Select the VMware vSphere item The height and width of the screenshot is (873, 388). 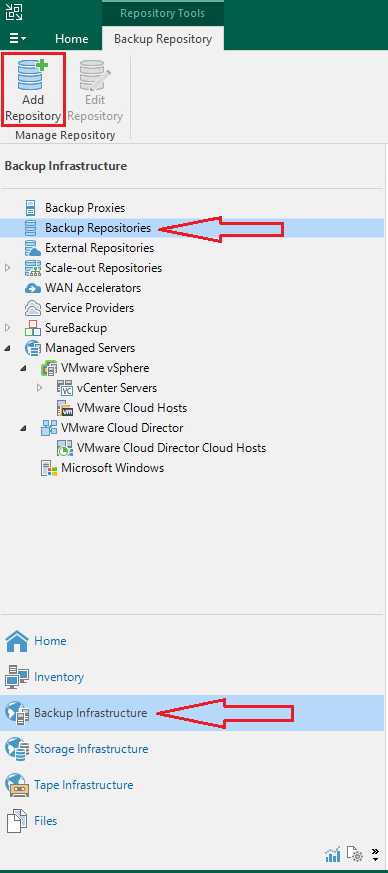click(105, 368)
